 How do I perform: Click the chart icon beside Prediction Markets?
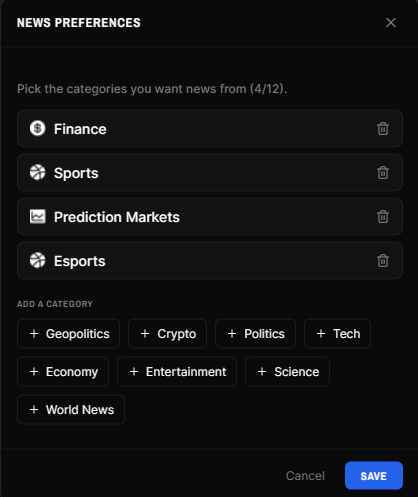pos(37,217)
